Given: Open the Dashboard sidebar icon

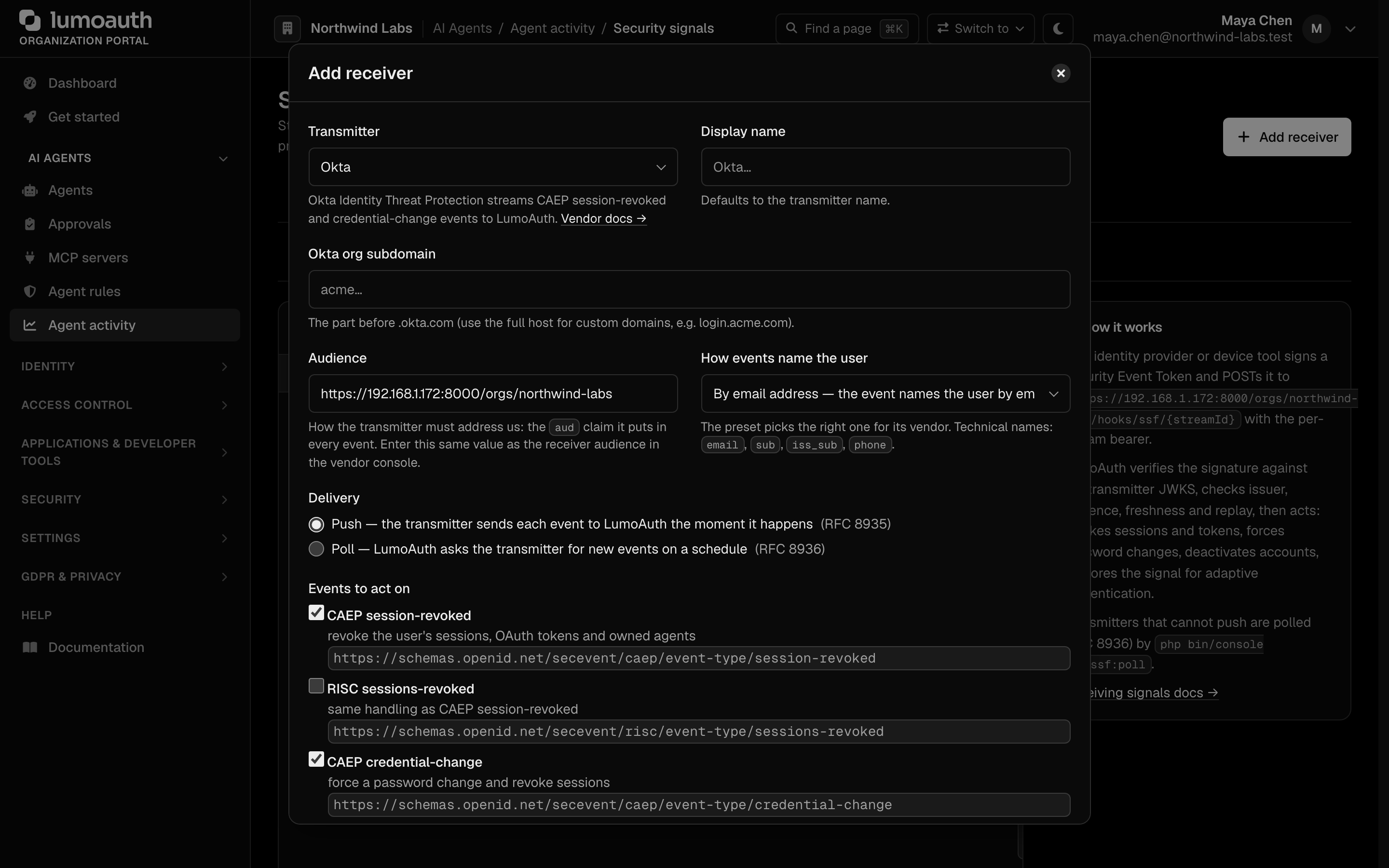Looking at the screenshot, I should pos(30,83).
